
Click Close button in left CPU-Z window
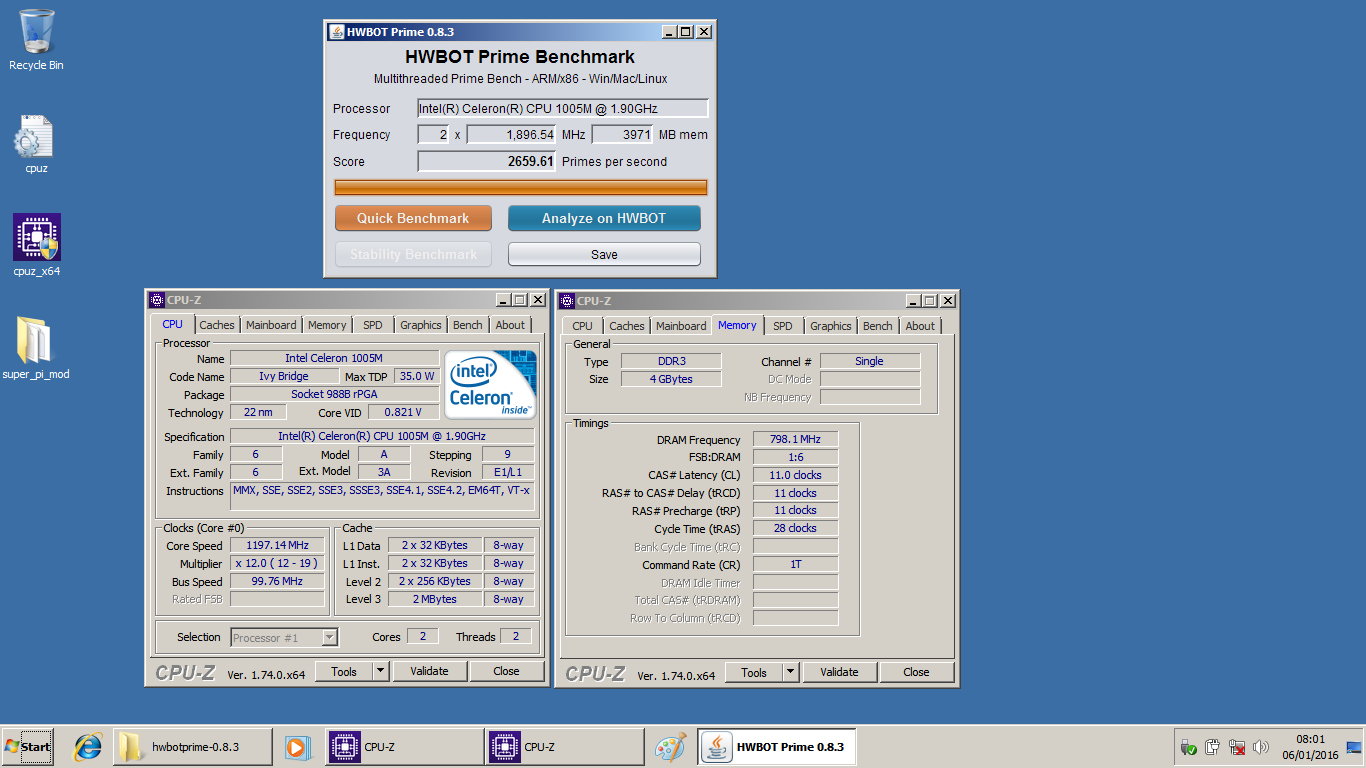[507, 672]
